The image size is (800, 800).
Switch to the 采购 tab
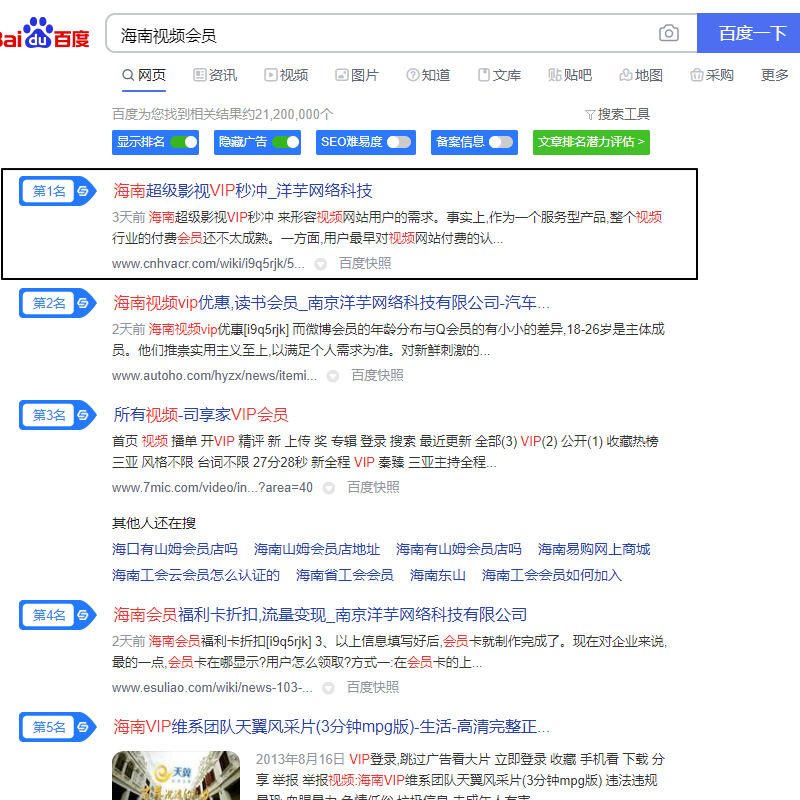pos(712,75)
